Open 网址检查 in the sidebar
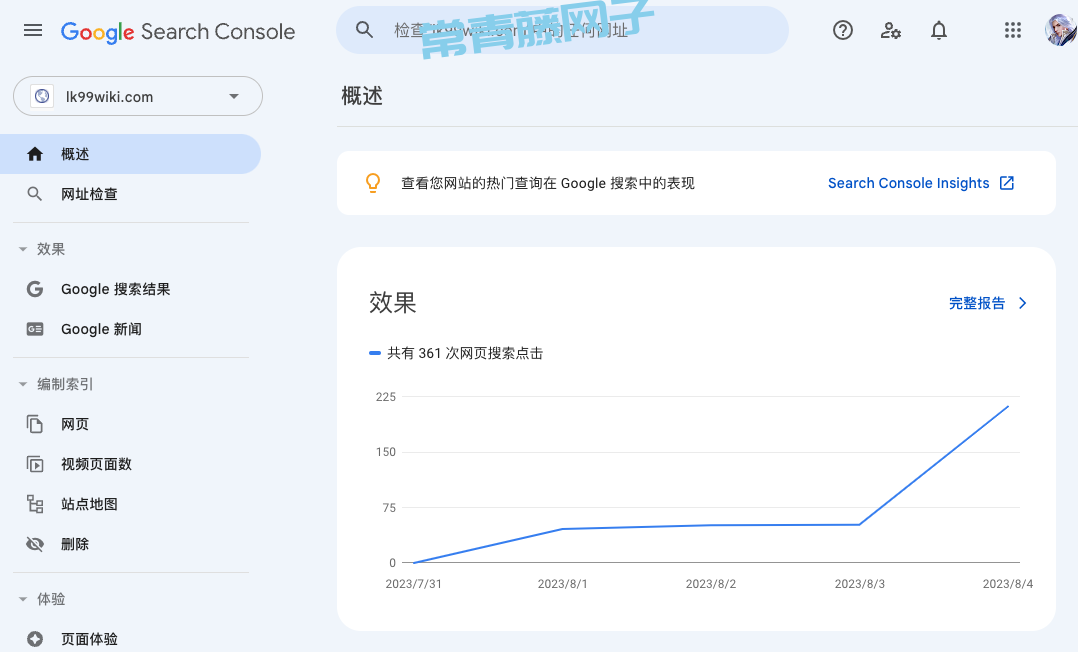 click(x=131, y=194)
